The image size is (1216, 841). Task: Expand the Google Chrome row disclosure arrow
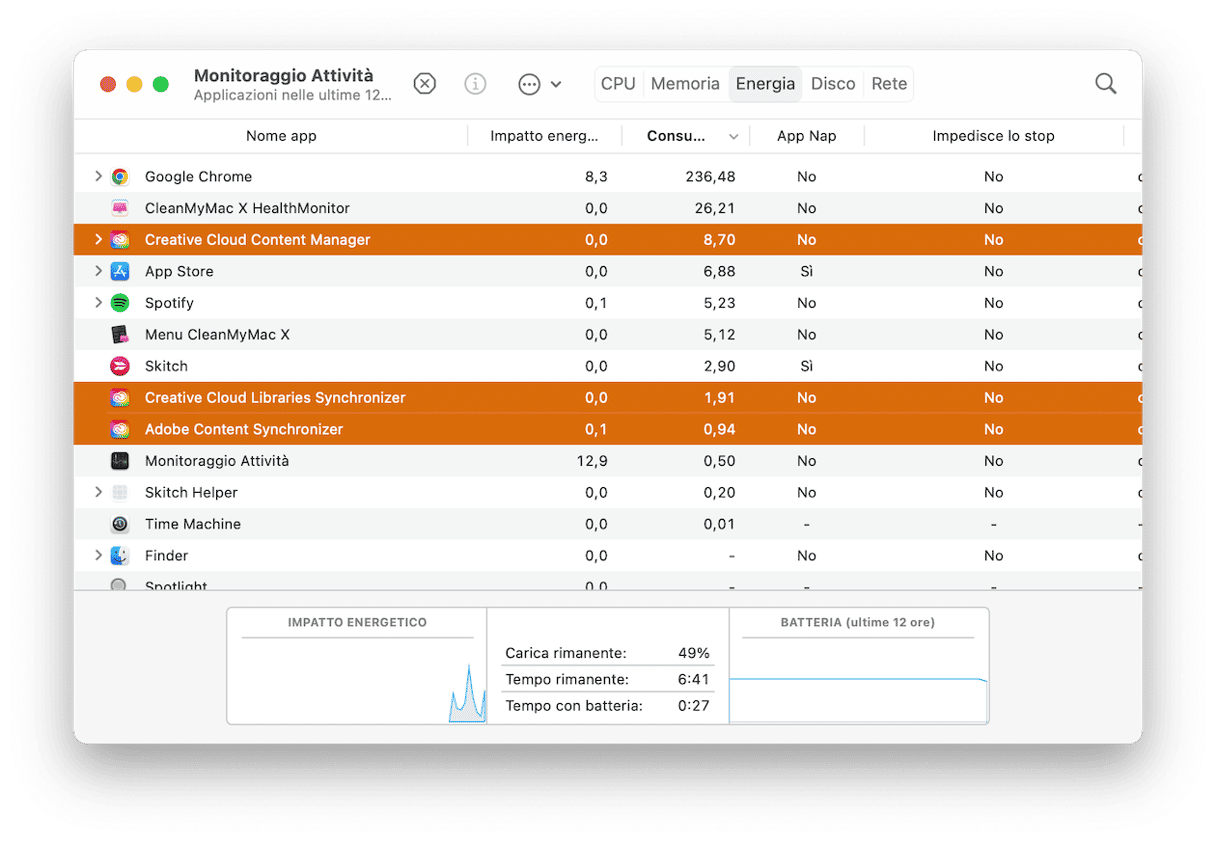click(98, 176)
